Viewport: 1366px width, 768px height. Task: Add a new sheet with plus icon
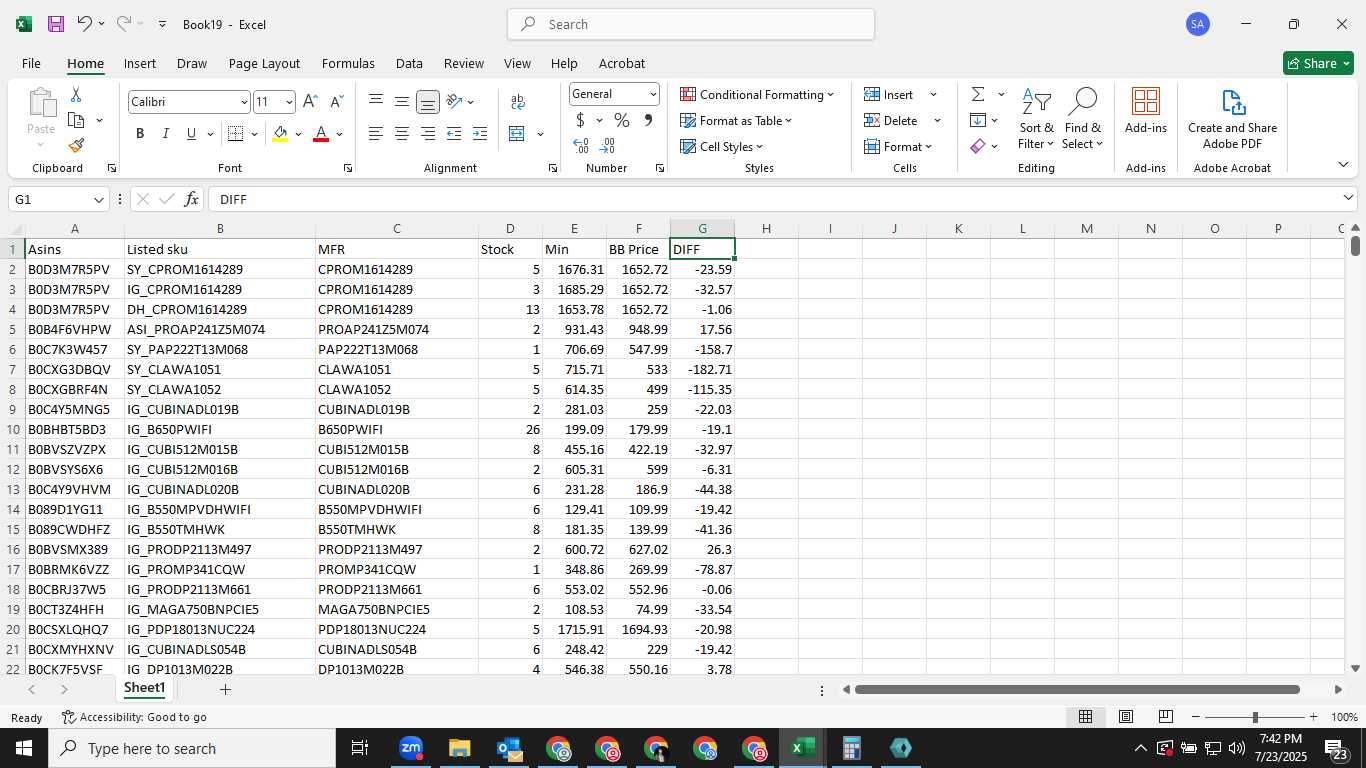(x=225, y=689)
